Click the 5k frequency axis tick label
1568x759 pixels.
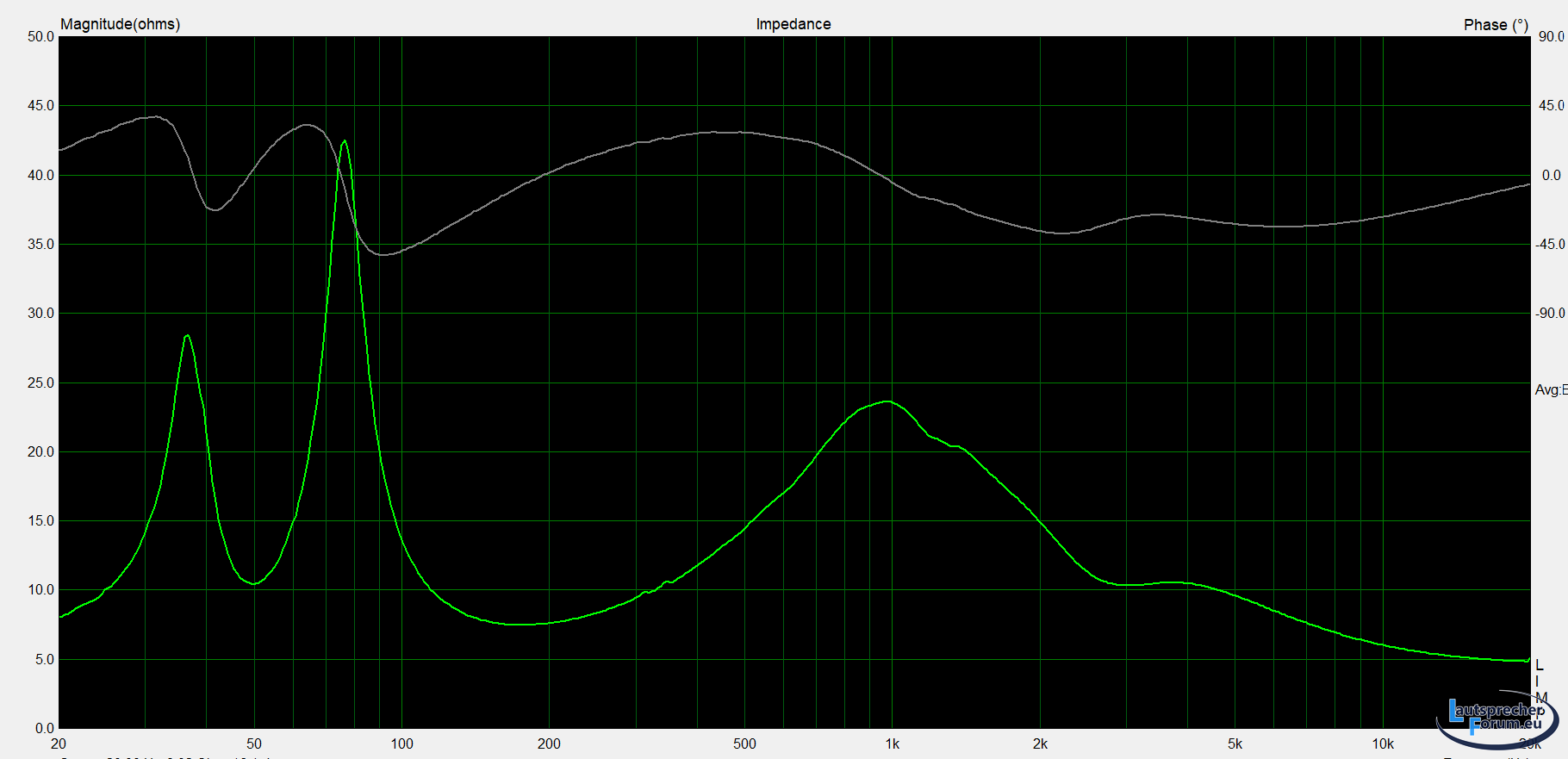click(1235, 743)
